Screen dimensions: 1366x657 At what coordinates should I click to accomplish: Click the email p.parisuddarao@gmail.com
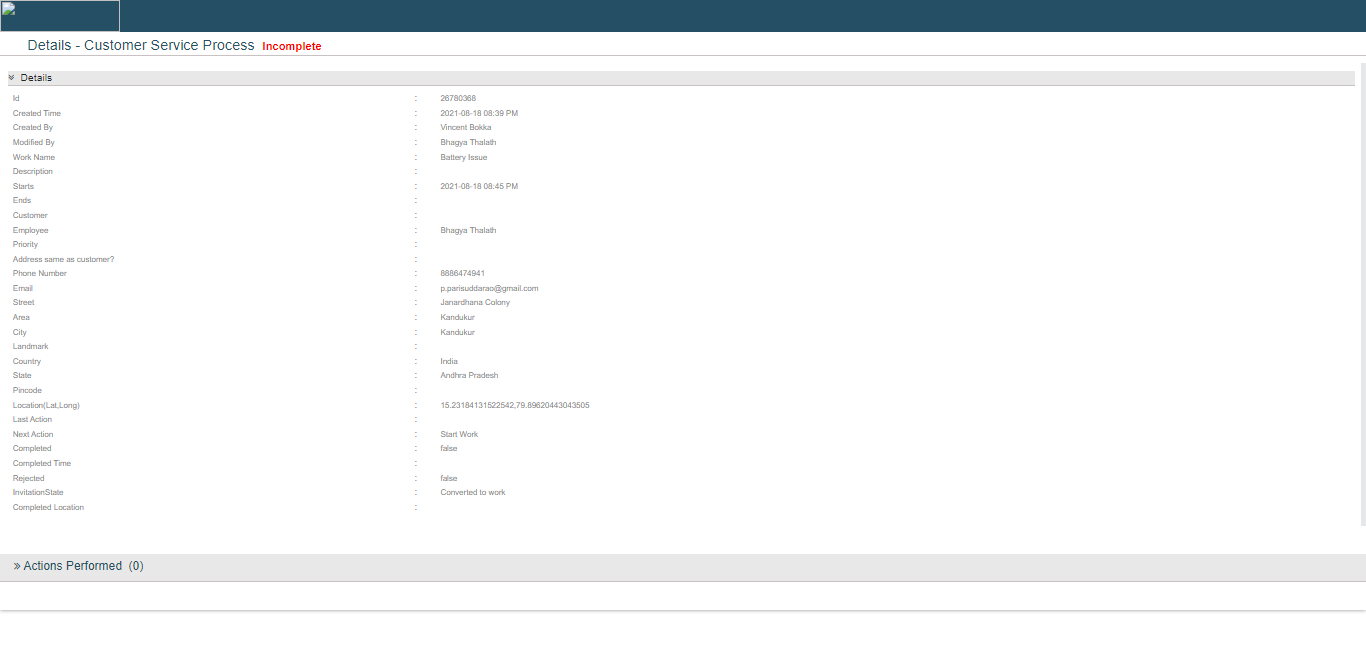pos(489,288)
